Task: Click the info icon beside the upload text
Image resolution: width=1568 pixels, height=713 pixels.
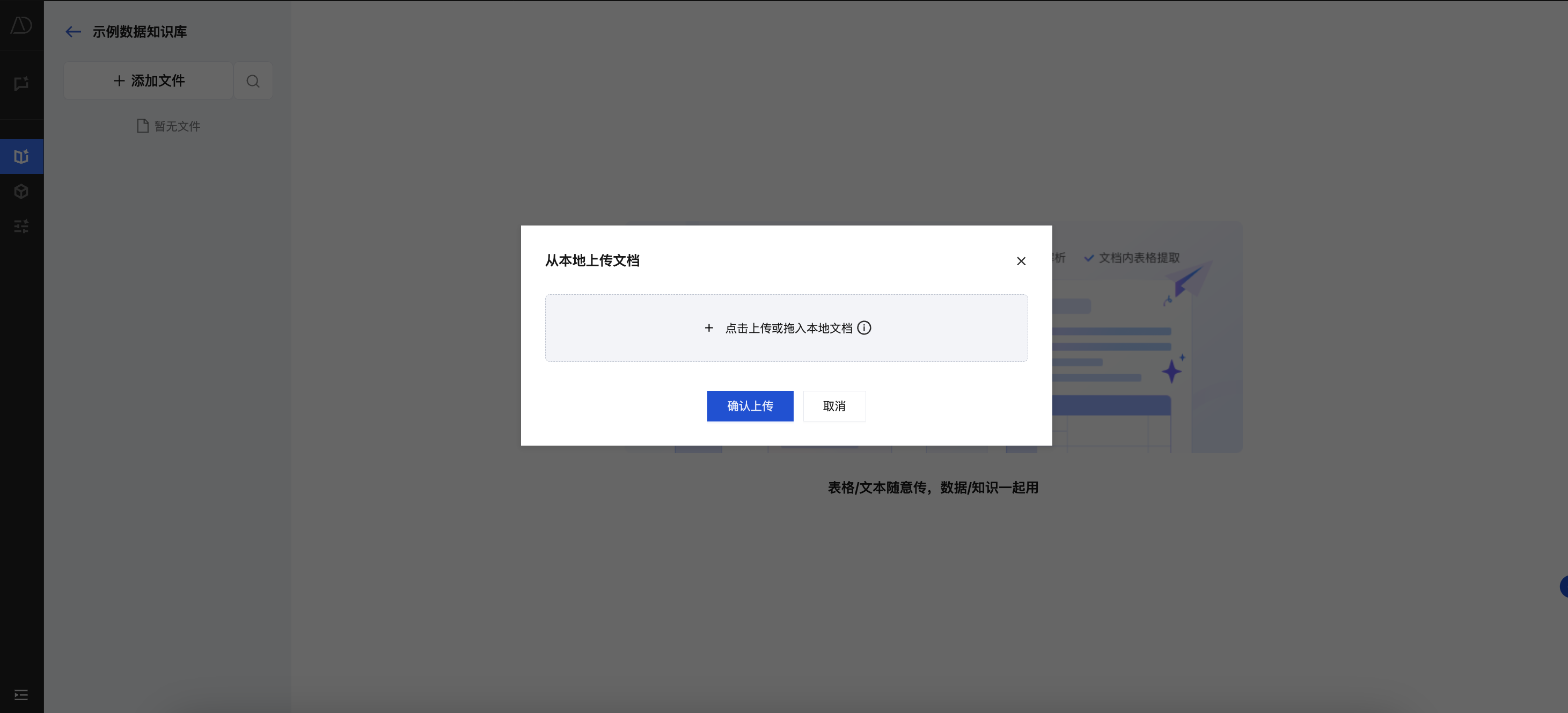Action: tap(864, 328)
